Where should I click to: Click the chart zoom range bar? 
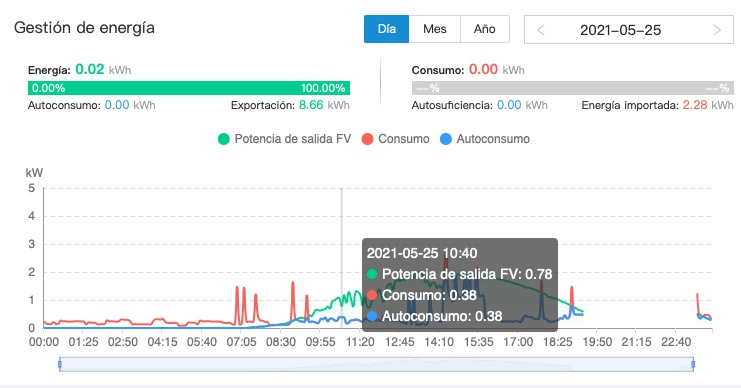[x=376, y=364]
